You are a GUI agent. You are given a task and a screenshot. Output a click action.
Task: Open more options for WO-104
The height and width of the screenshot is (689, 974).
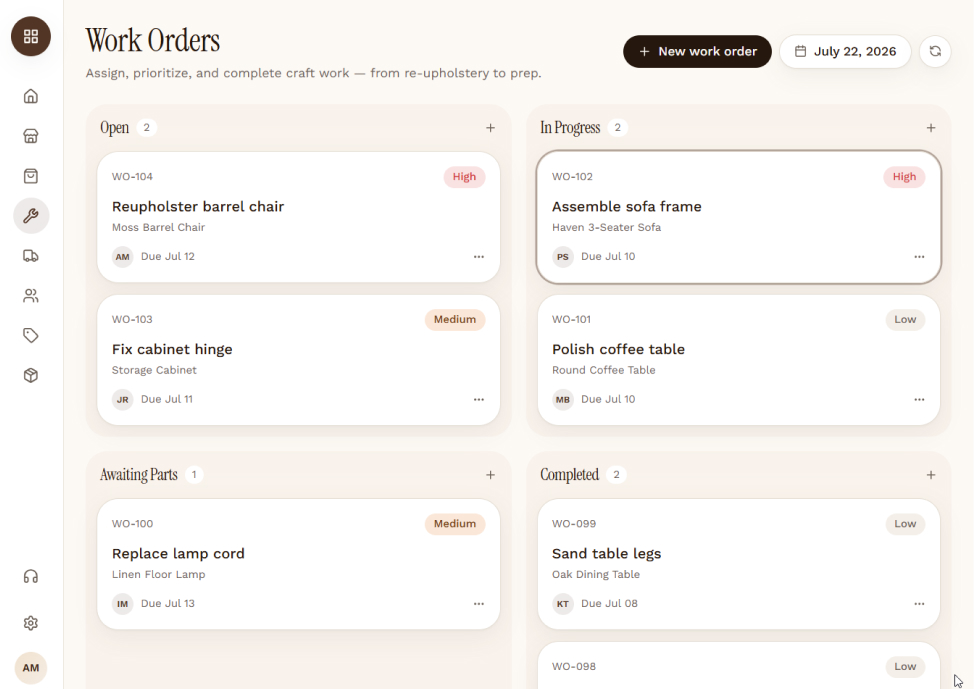[478, 257]
